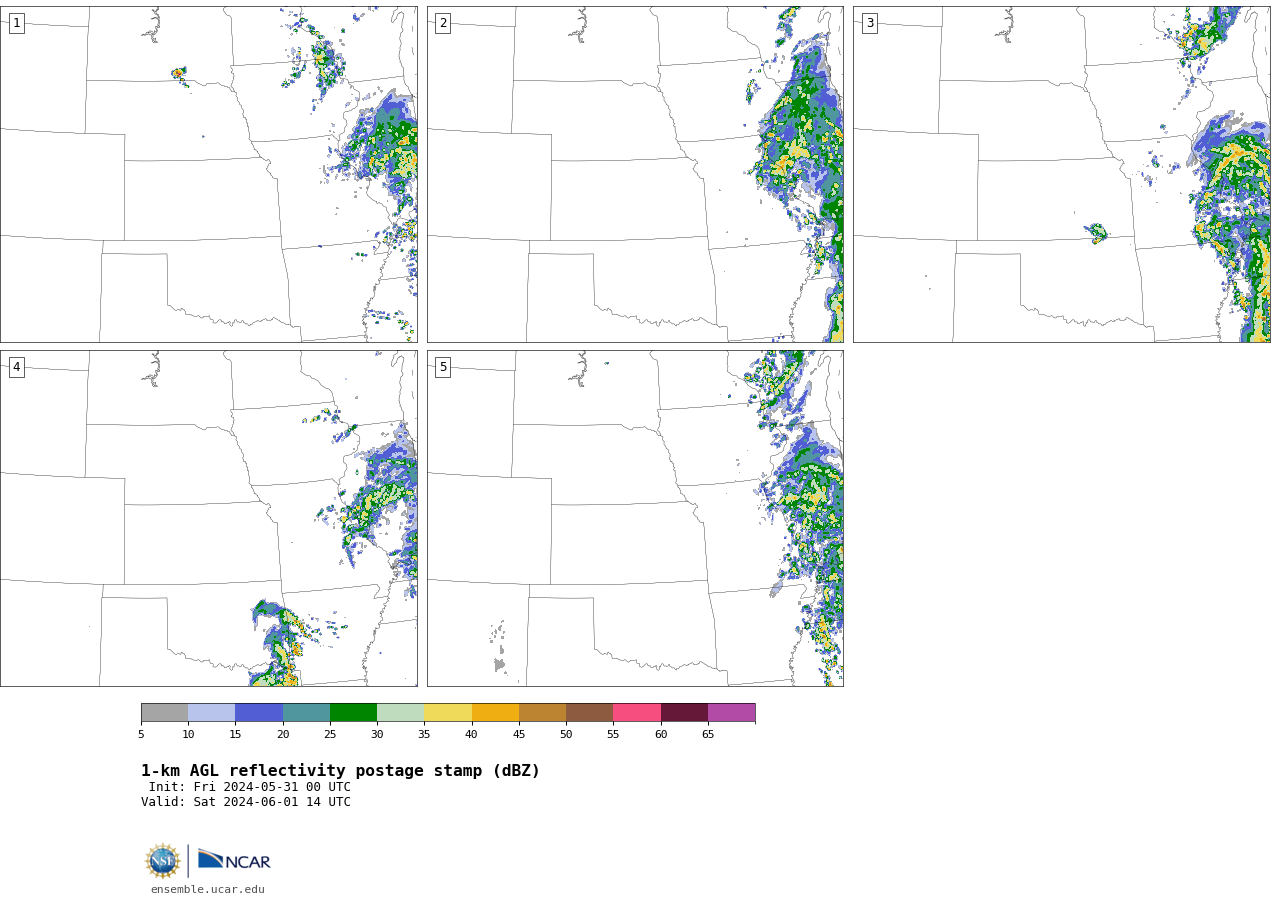Viewport: 1280px width, 901px height.
Task: Open ensemble member 4 reflectivity panel
Action: (x=208, y=518)
